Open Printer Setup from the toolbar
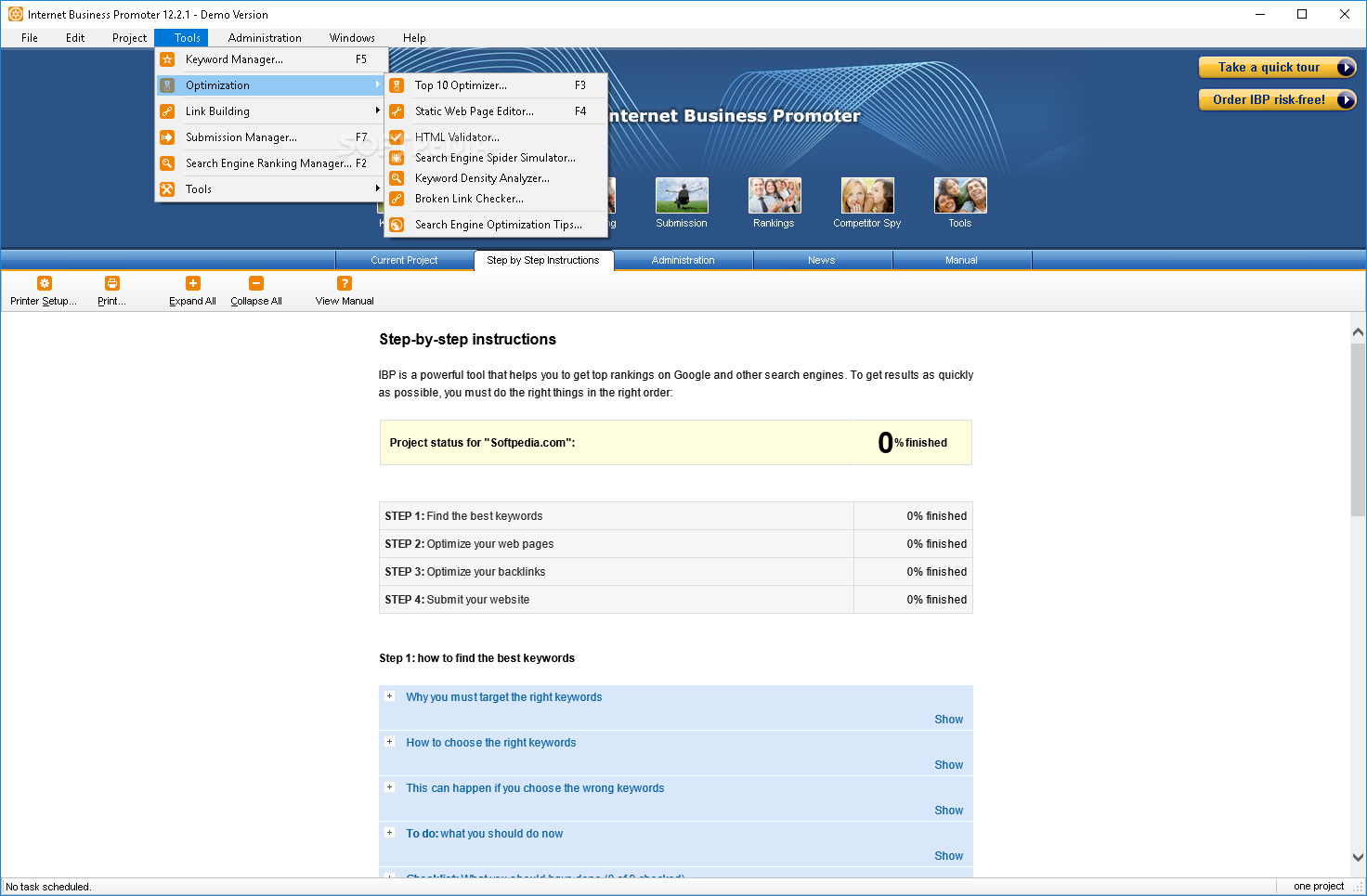This screenshot has width=1367, height=896. (x=44, y=291)
